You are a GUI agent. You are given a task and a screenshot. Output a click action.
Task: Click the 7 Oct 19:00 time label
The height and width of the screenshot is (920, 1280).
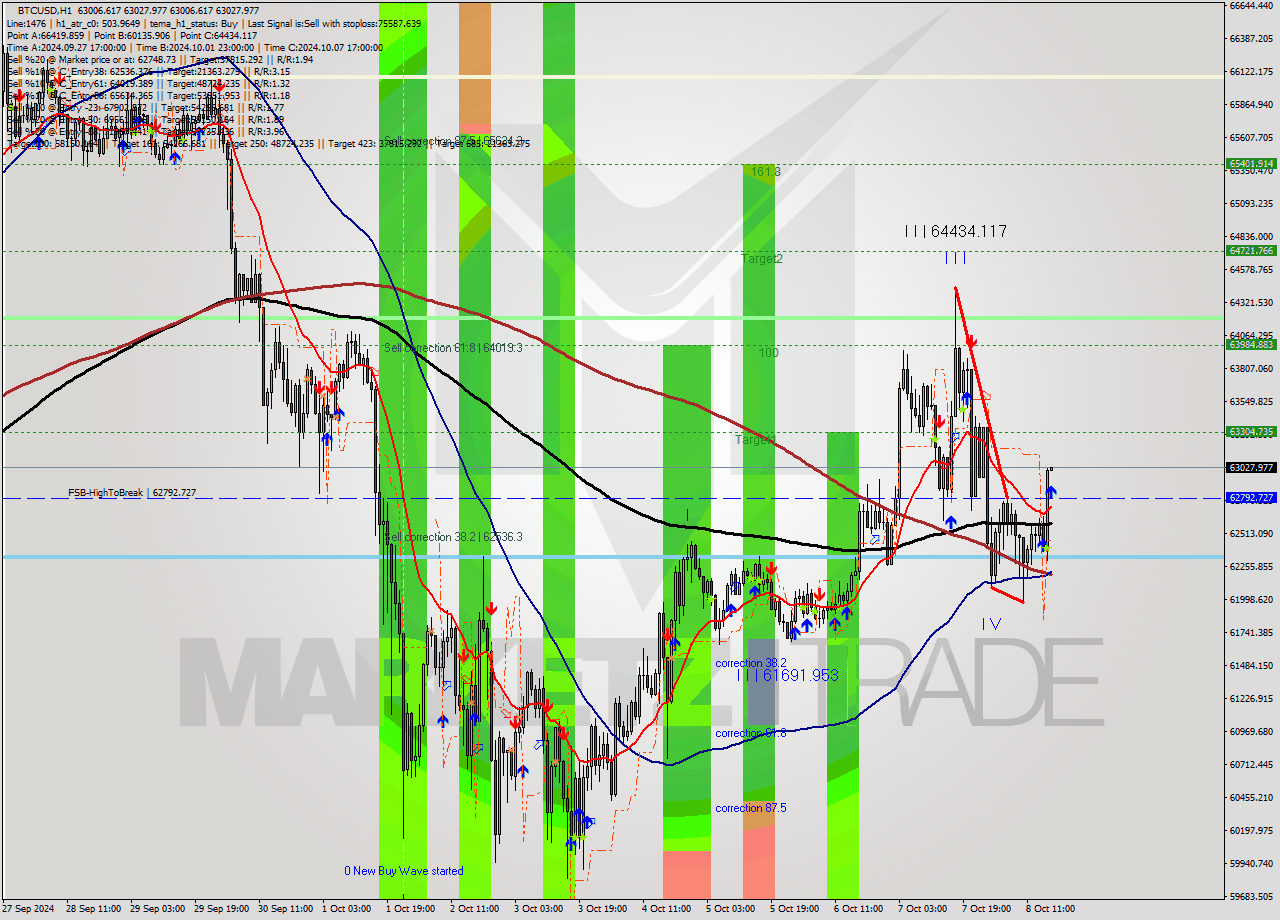click(986, 909)
